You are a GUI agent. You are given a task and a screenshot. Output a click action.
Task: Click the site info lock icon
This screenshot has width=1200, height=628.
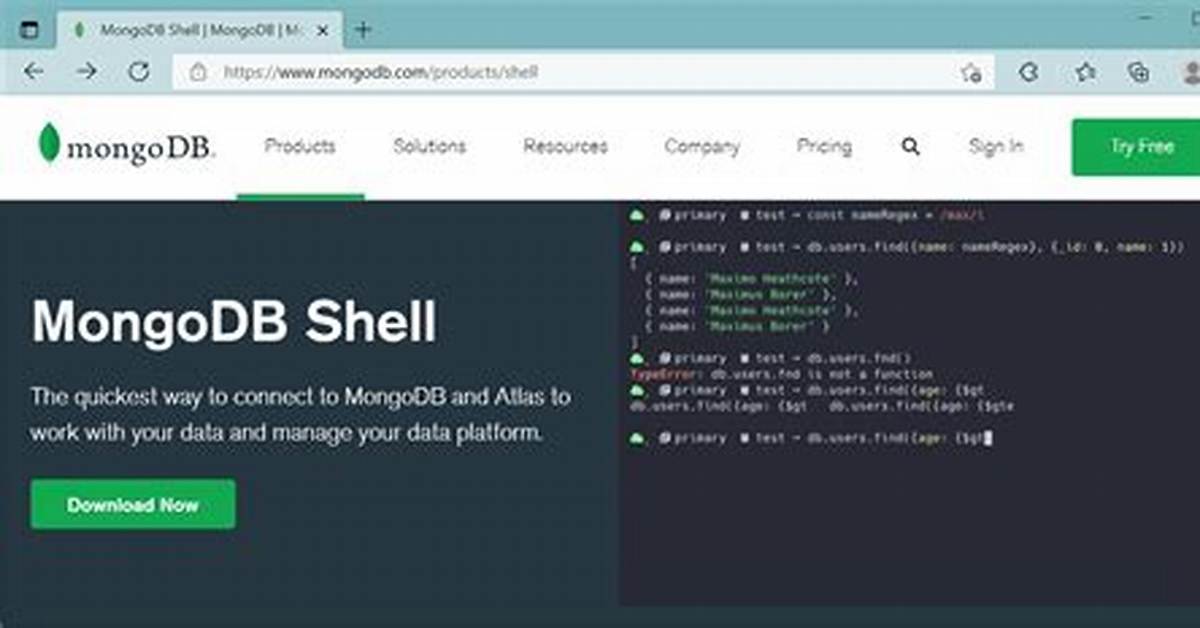(198, 72)
